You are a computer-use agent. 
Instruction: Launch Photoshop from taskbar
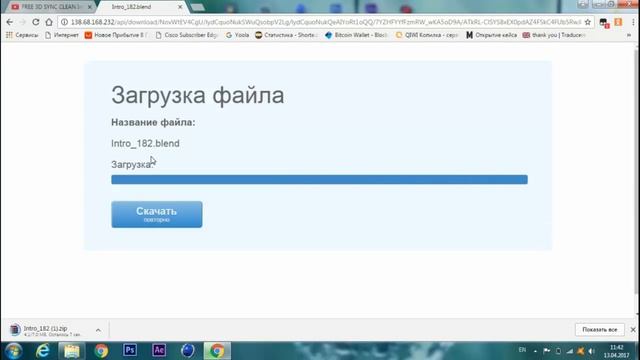(130, 350)
